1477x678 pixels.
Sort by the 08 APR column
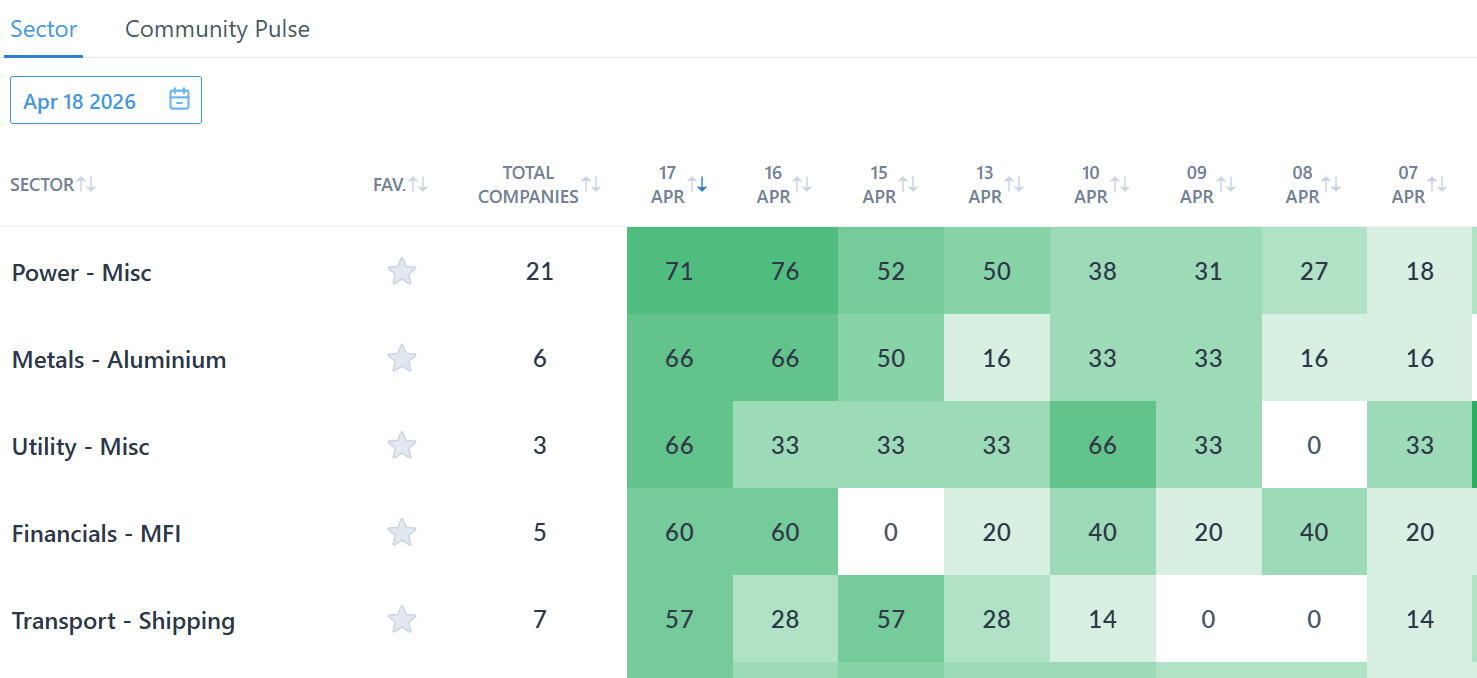point(1331,184)
